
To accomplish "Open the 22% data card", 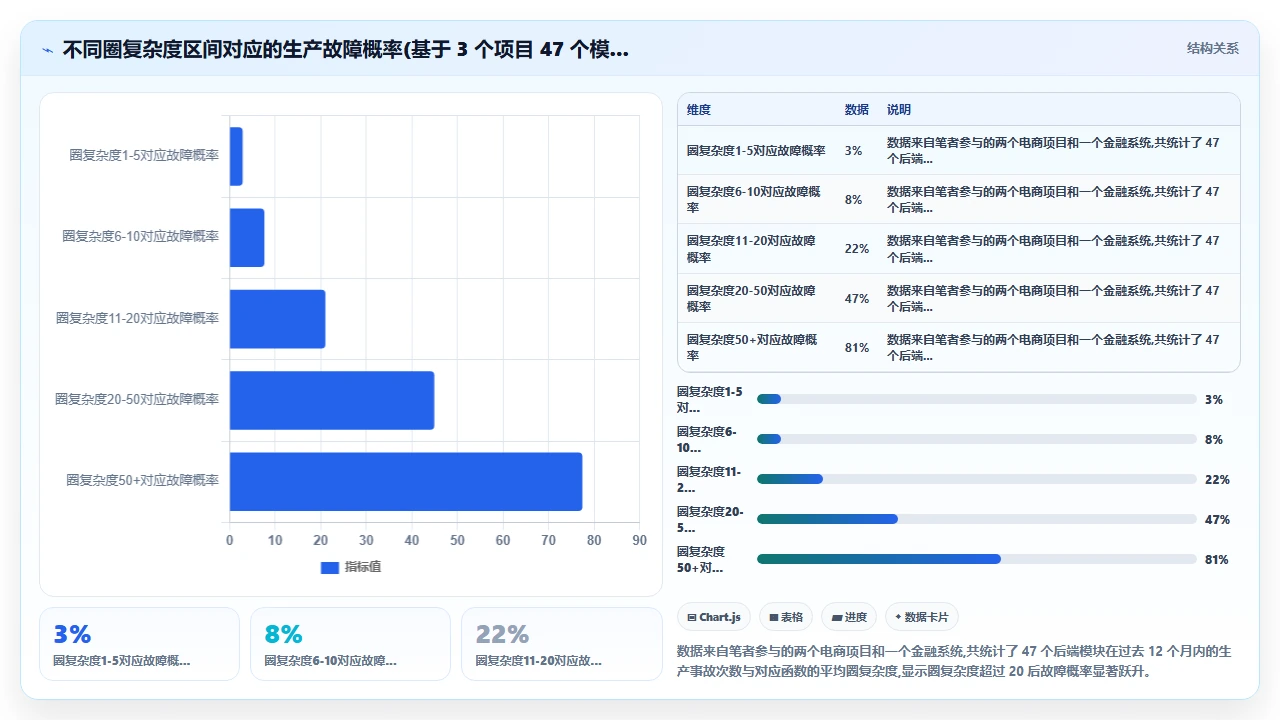I will (561, 644).
